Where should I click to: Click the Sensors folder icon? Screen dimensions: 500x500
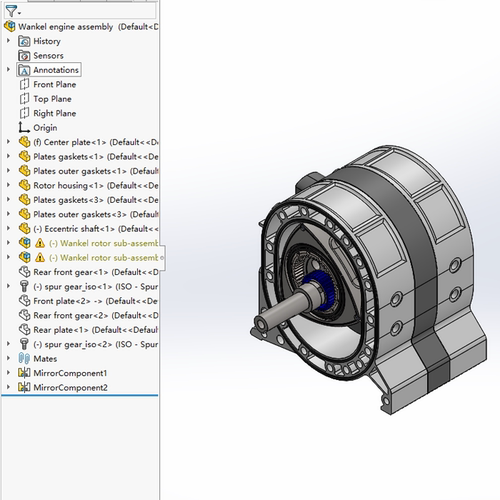(24, 55)
